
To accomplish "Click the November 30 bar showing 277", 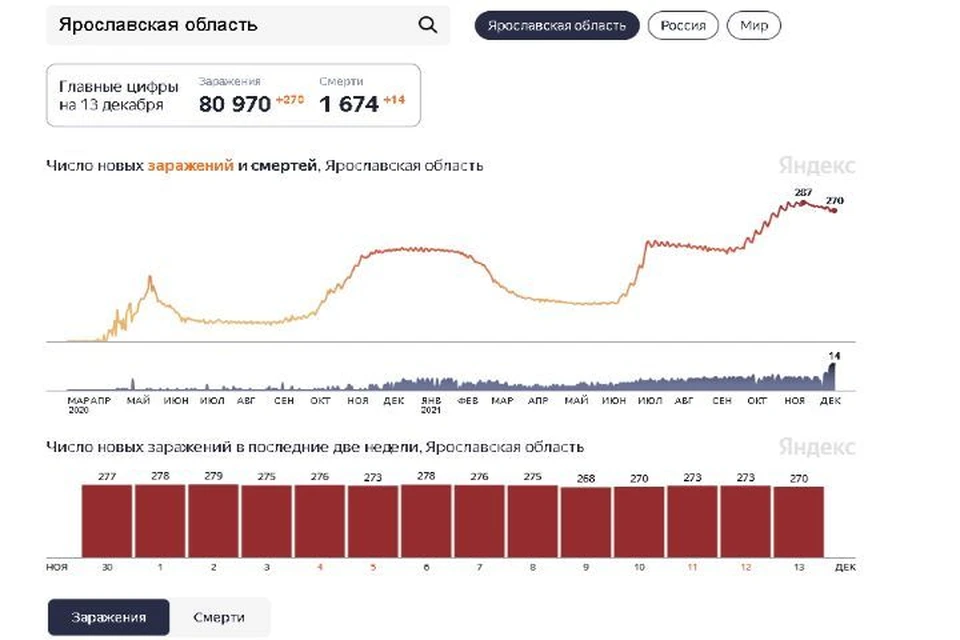I will 107,521.
